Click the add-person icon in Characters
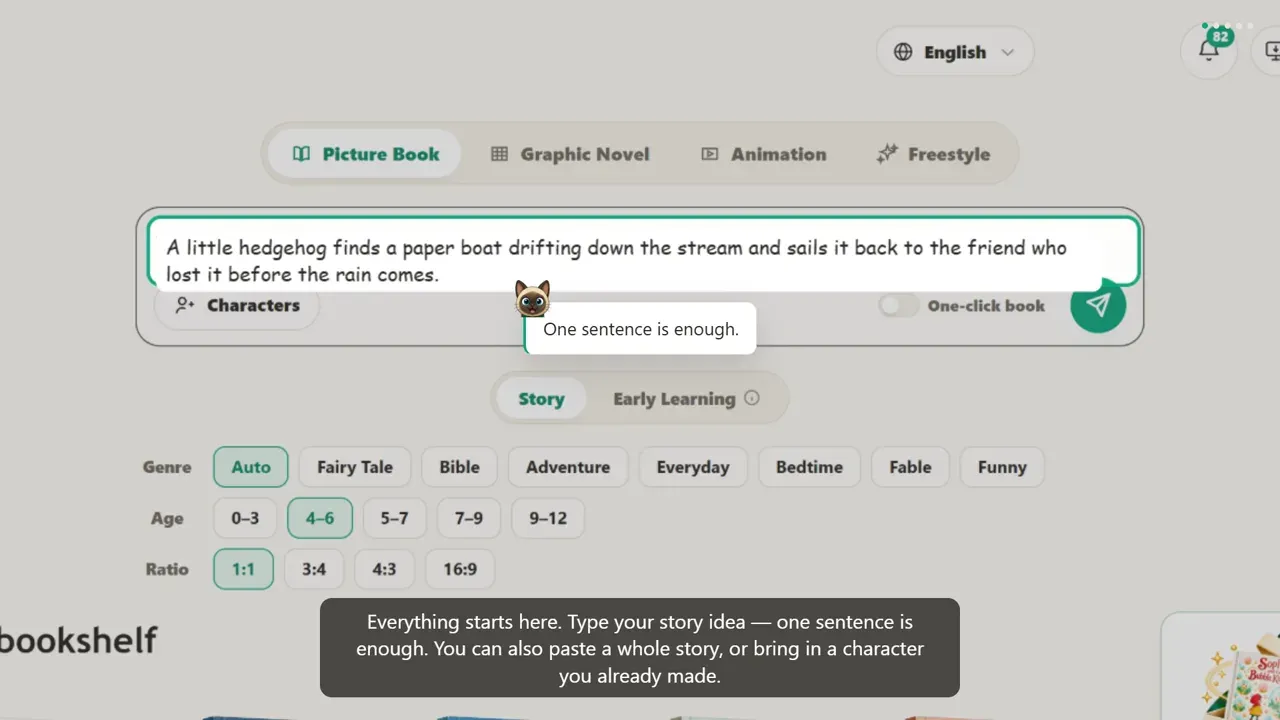 click(x=185, y=305)
